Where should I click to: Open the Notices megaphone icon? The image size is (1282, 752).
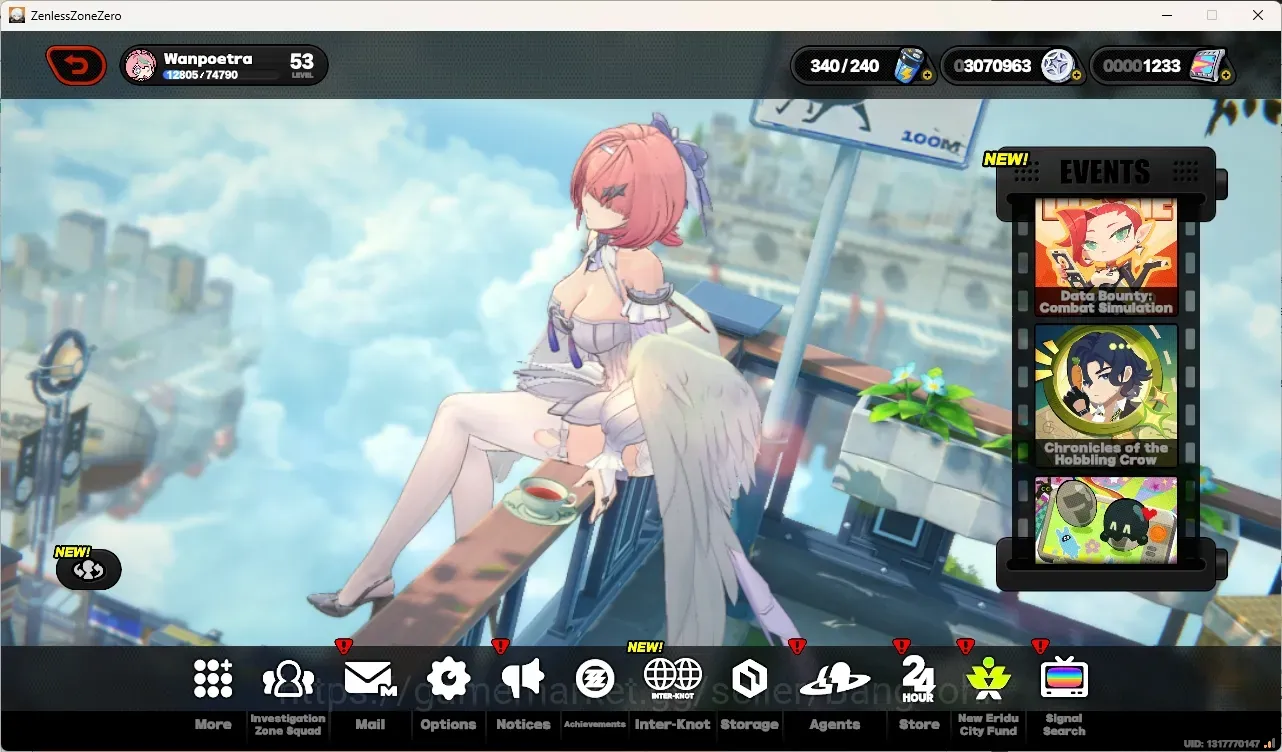(x=523, y=679)
